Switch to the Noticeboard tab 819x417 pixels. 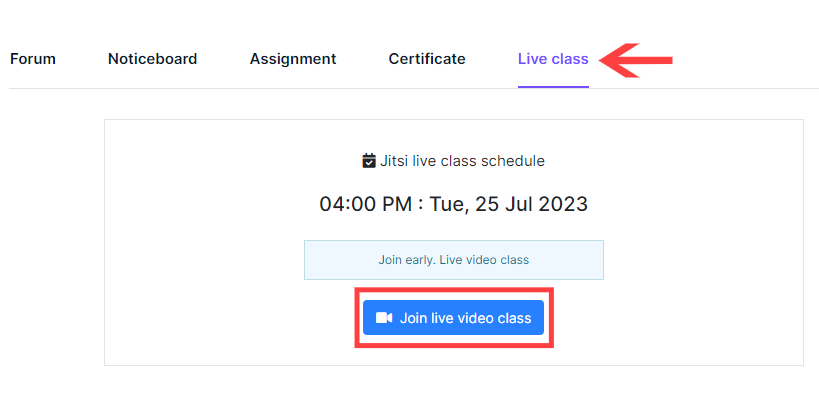pyautogui.click(x=152, y=59)
